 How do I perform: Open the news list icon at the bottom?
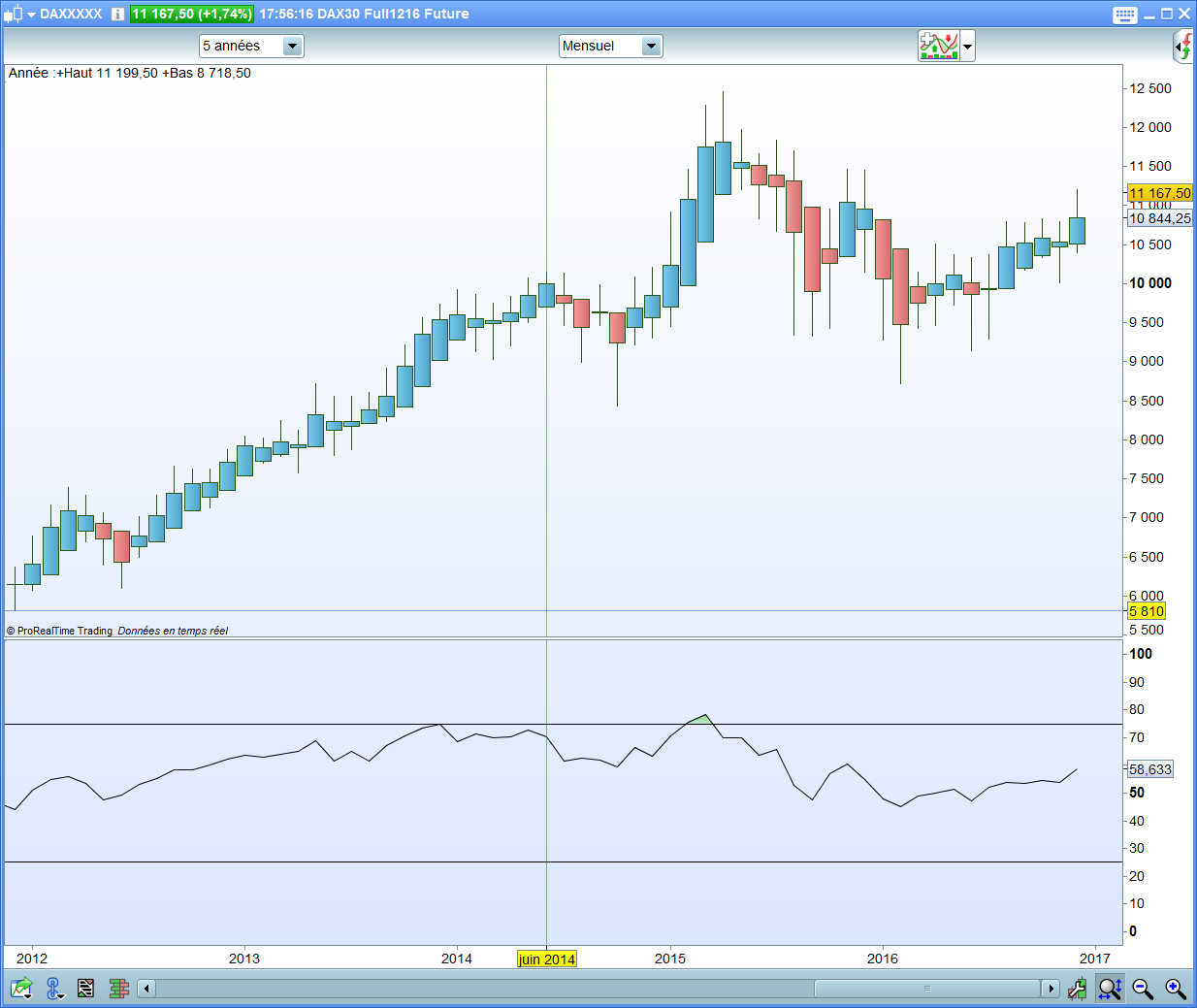86,989
